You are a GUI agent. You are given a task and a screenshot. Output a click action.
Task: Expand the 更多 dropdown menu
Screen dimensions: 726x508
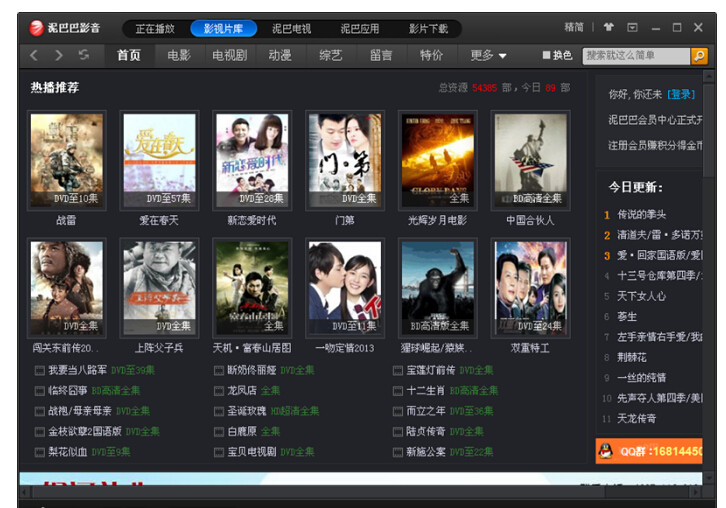point(488,56)
